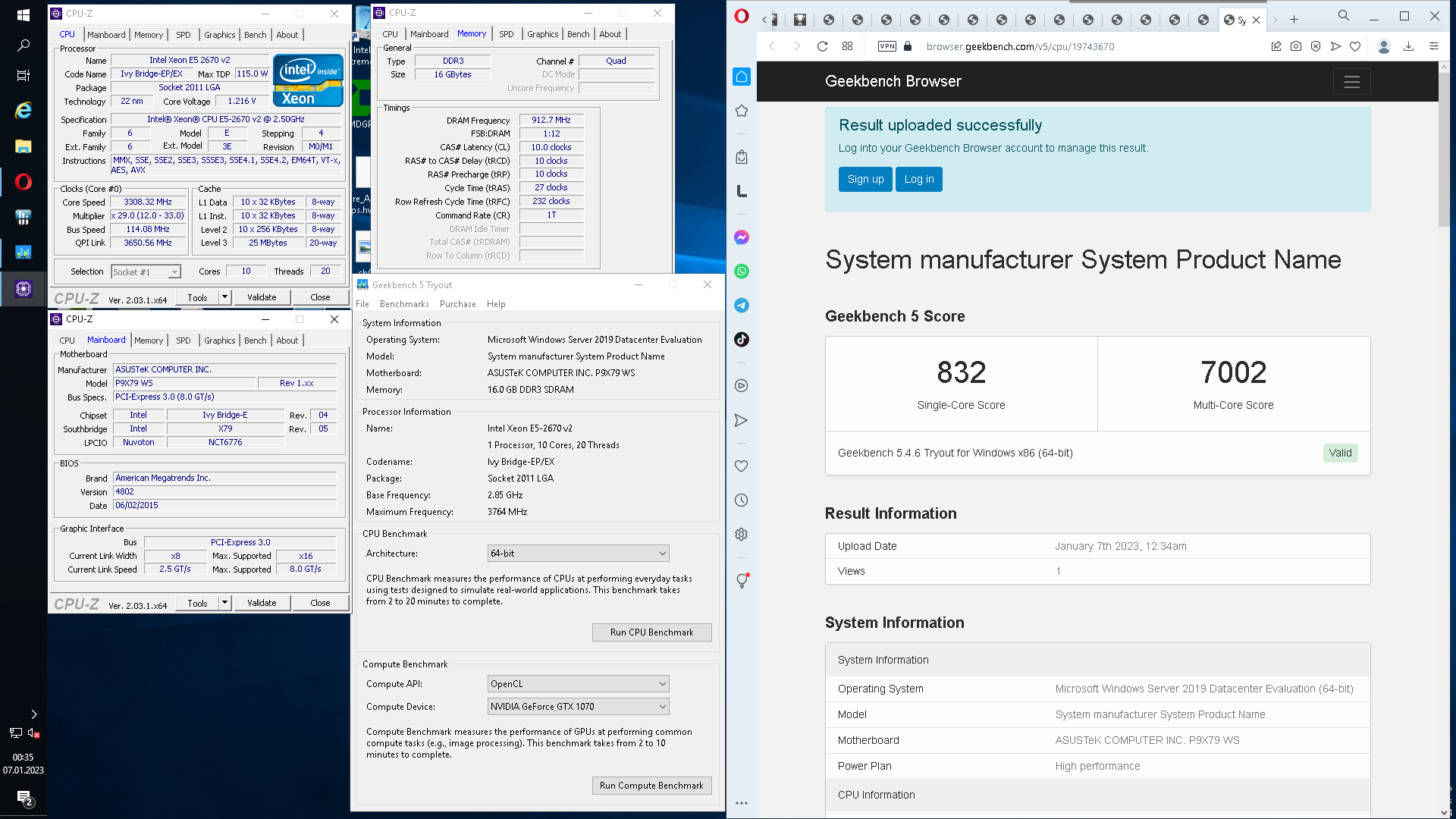Open the downloads icon in Opera toolbar
The height and width of the screenshot is (819, 1456).
pos(1408,46)
